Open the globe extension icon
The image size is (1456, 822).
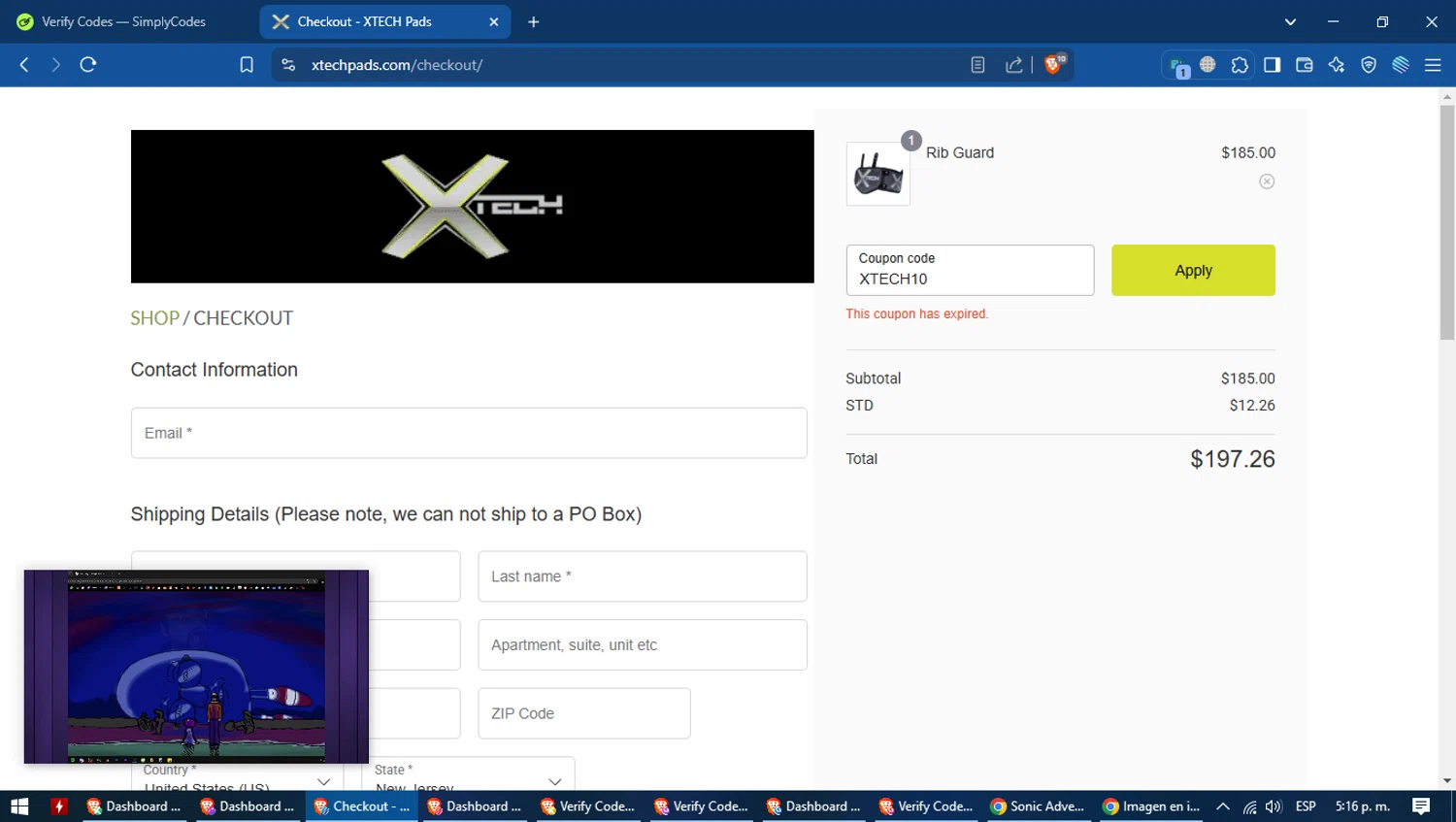(1208, 64)
